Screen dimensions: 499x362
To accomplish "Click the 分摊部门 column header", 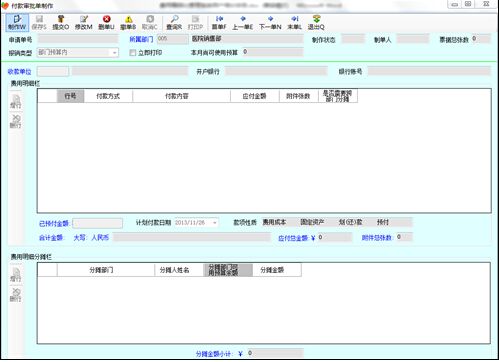I will (106, 270).
